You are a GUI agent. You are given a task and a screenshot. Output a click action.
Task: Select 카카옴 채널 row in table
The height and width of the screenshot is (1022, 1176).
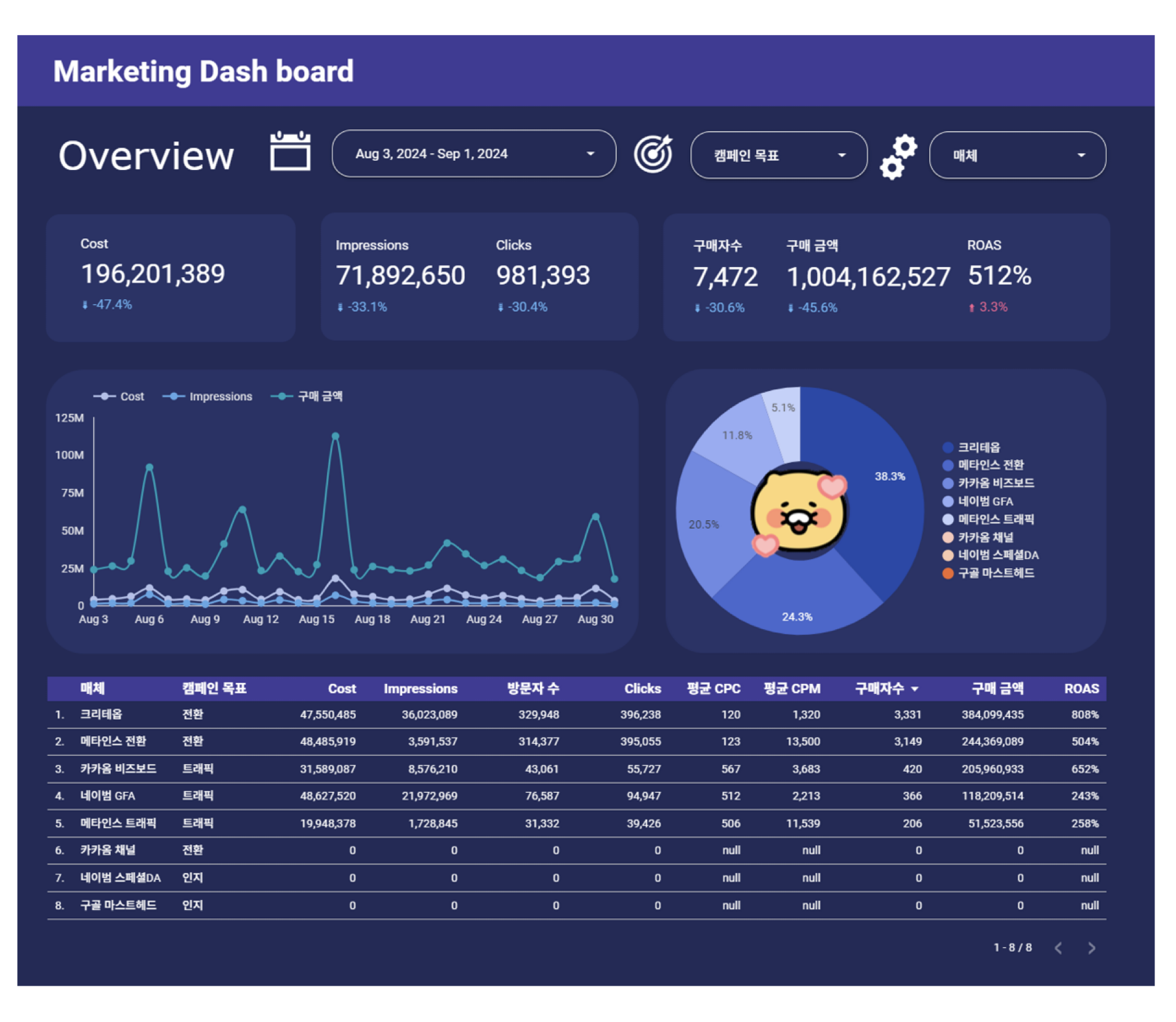[x=576, y=851]
